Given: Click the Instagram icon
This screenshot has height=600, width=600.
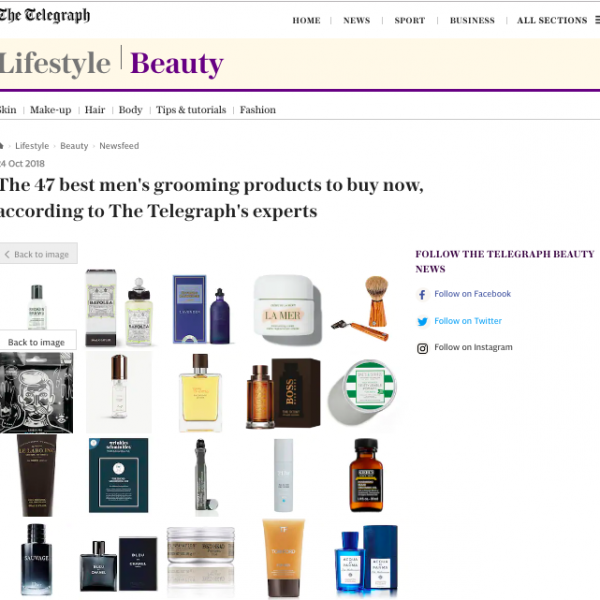Looking at the screenshot, I should pos(422,348).
